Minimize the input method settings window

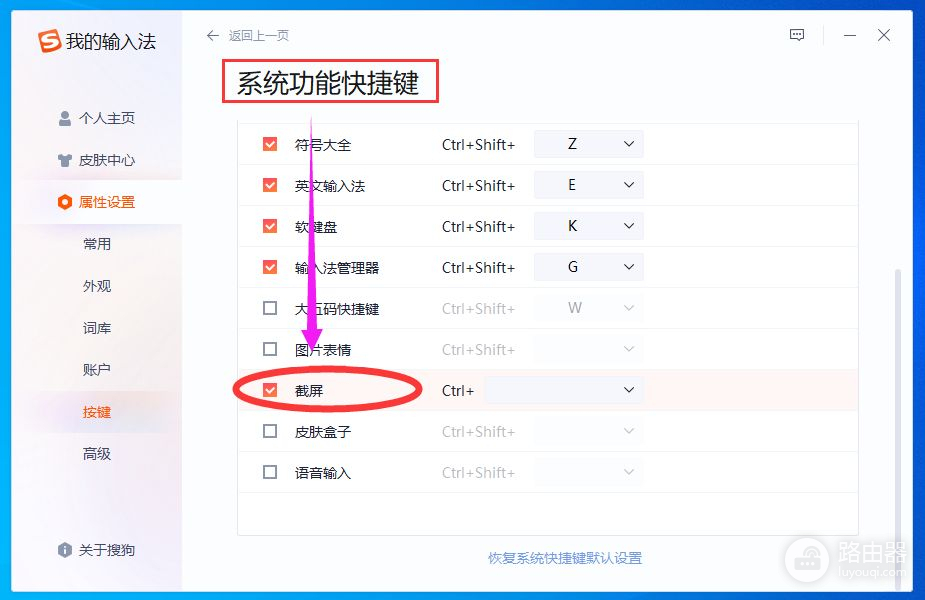[849, 35]
